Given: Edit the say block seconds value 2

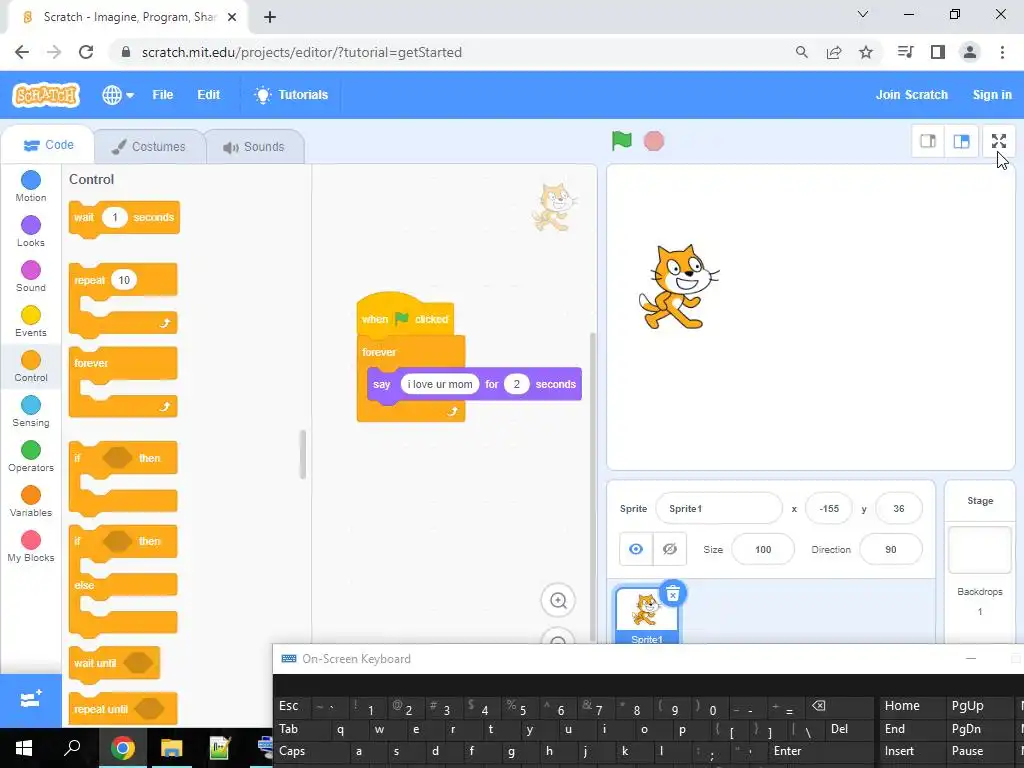Looking at the screenshot, I should (x=516, y=384).
